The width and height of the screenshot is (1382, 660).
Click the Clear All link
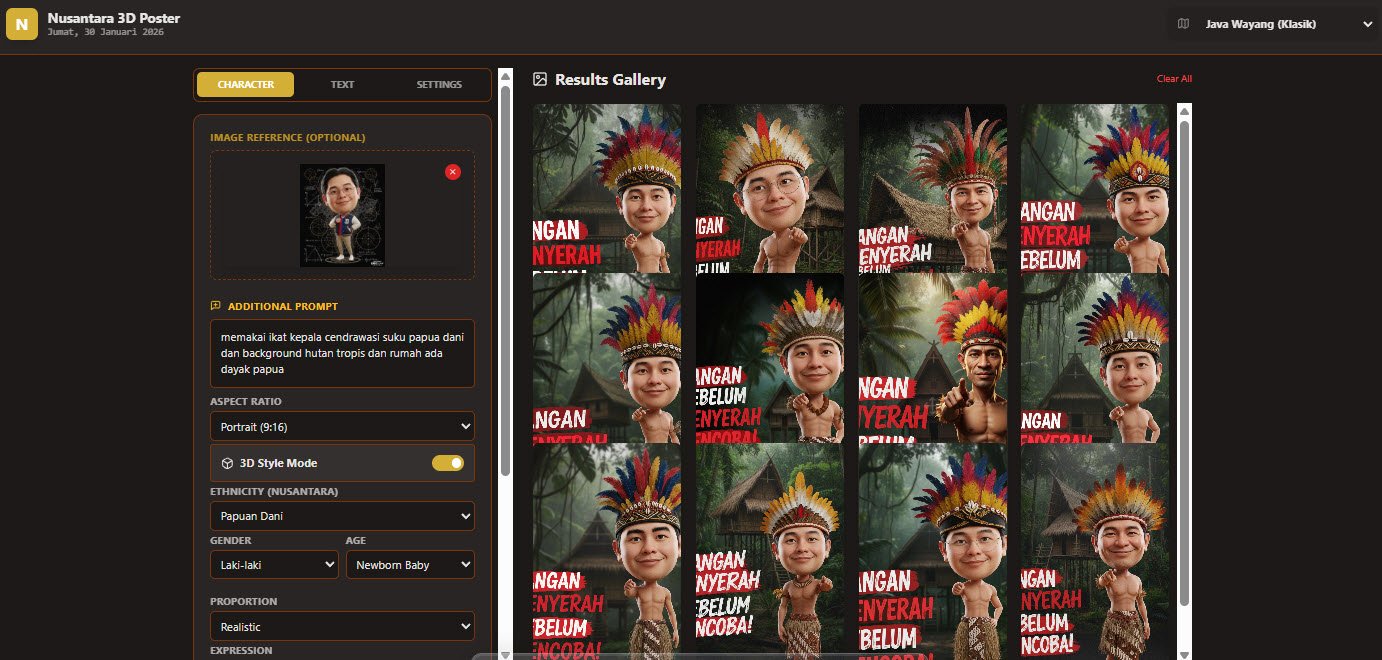pyautogui.click(x=1174, y=79)
